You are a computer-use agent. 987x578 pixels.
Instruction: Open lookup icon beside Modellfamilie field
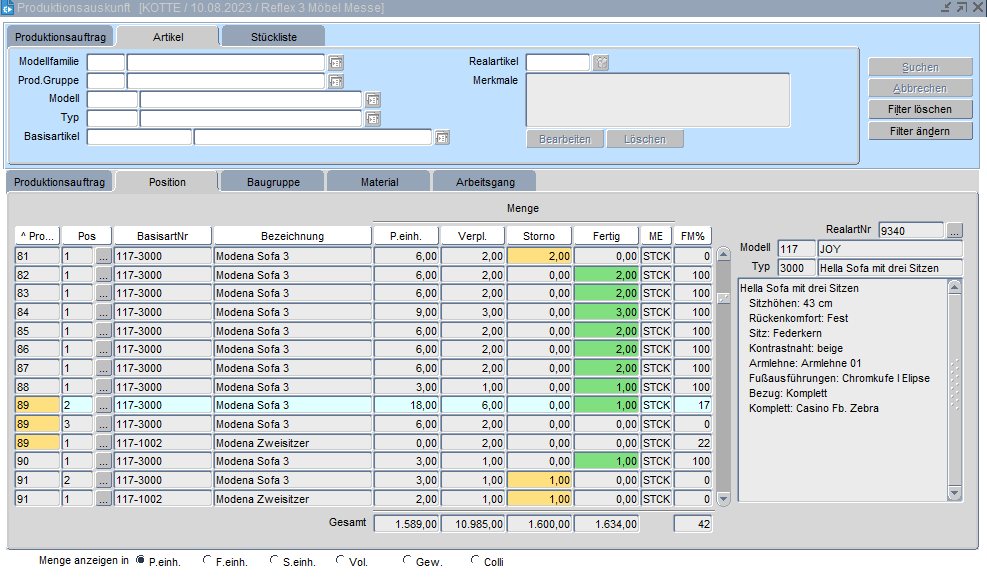point(336,63)
